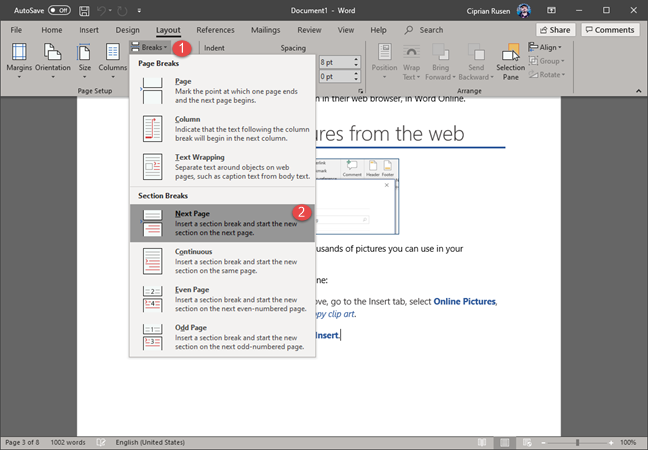Insert Even Page section break
This screenshot has width=648, height=450.
(222, 299)
